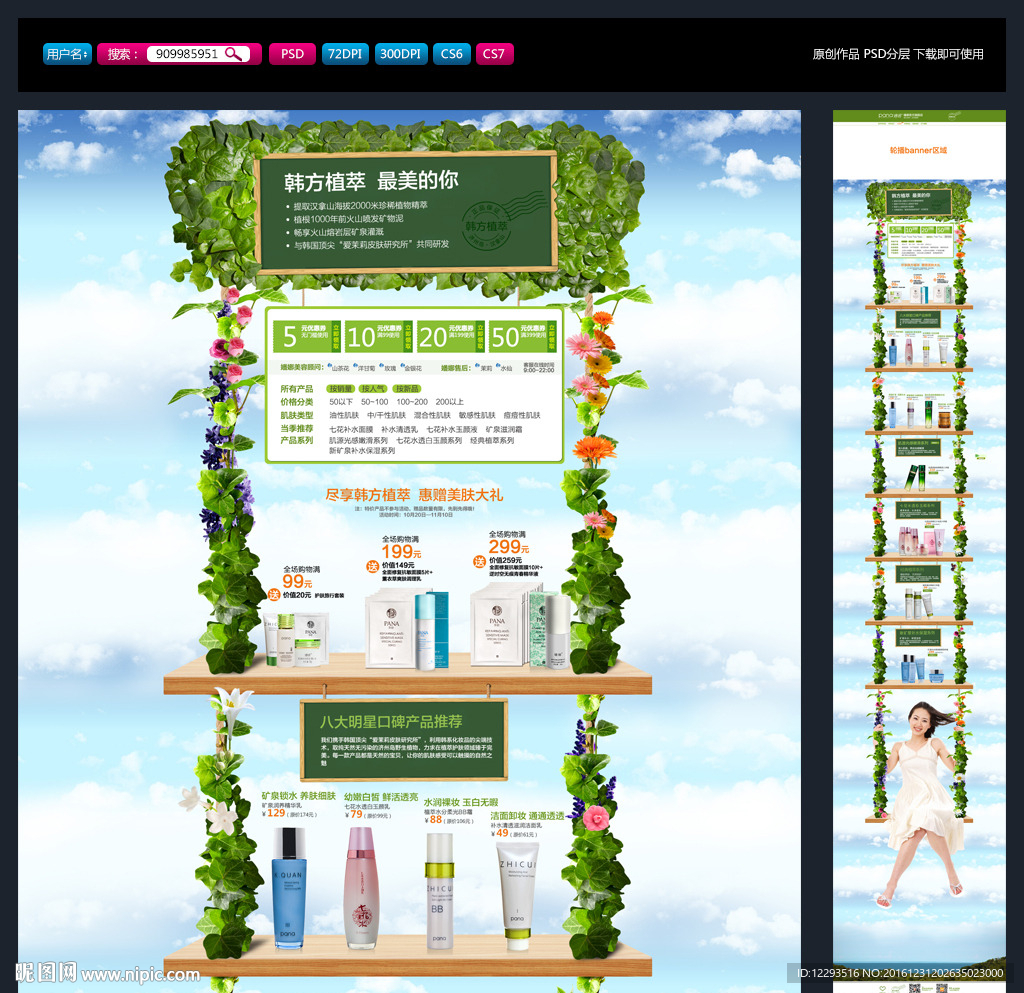
Task: Click the 299元 gift product set image
Action: (520, 626)
